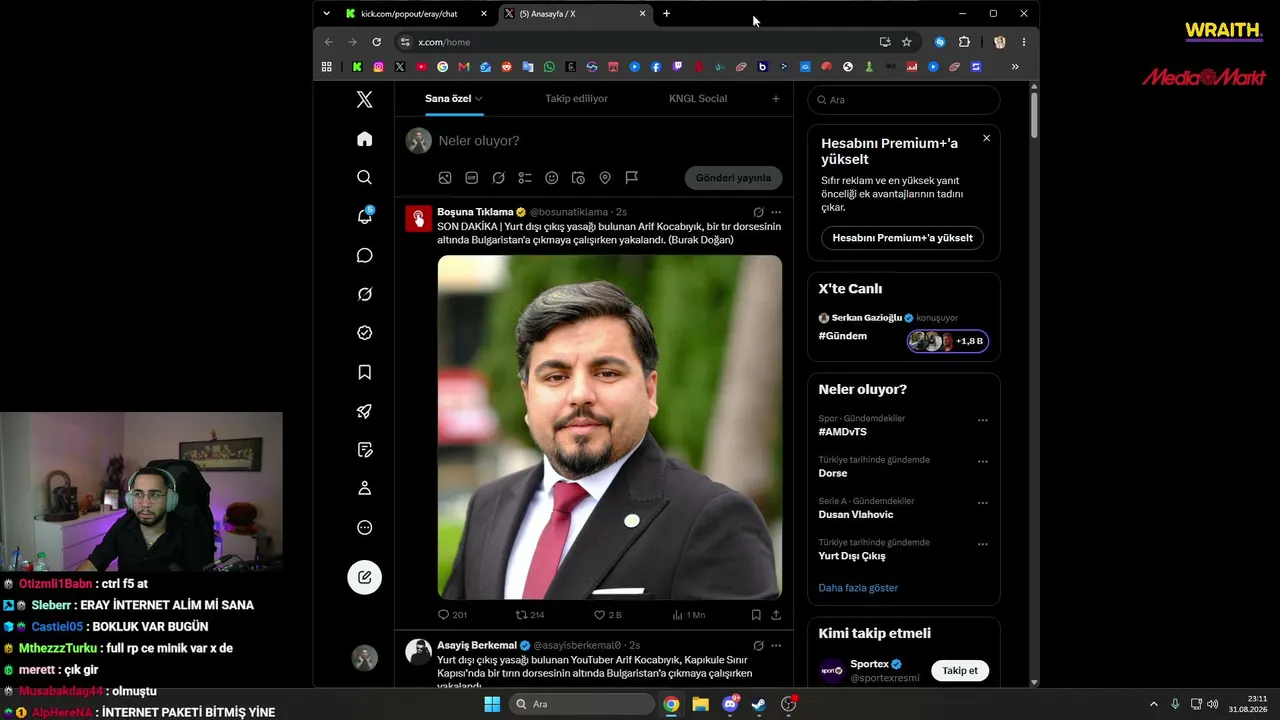
Task: Open Windows Start menu
Action: tap(492, 704)
